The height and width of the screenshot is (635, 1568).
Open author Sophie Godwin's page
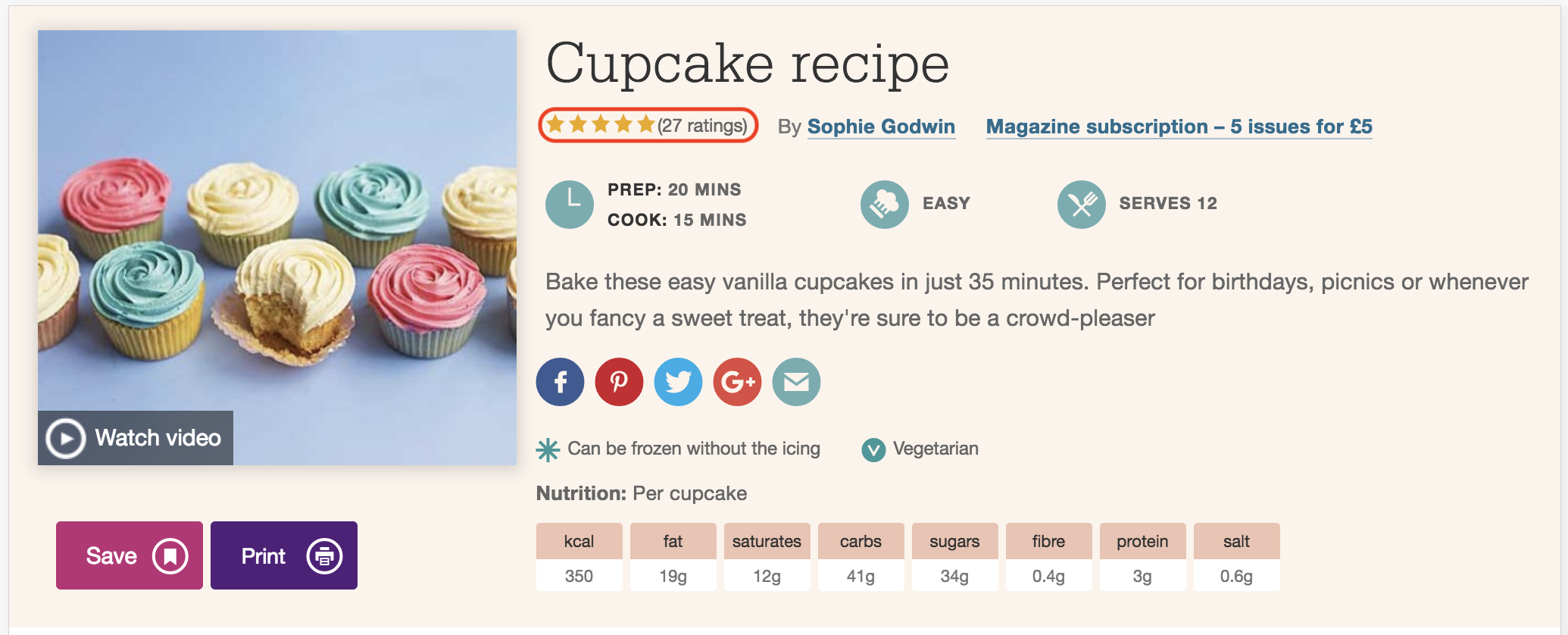(x=881, y=127)
